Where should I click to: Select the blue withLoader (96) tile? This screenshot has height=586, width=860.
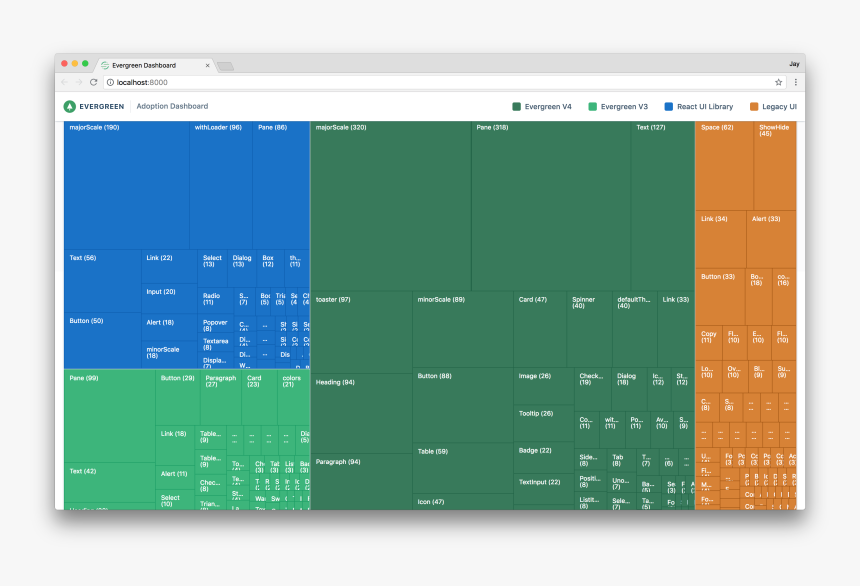tap(220, 185)
